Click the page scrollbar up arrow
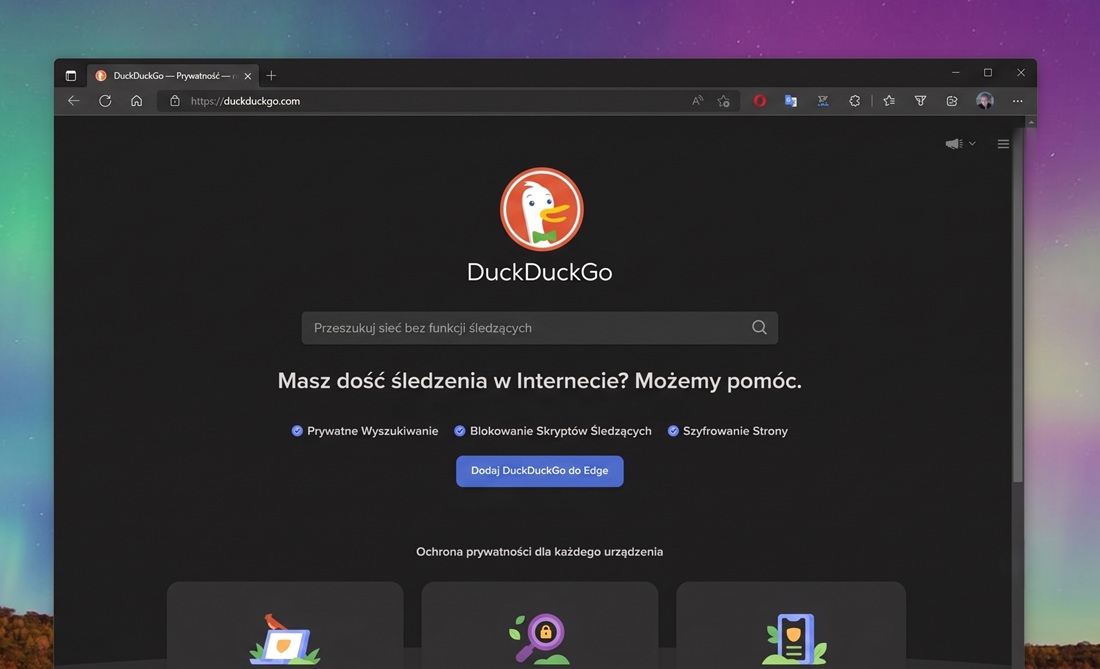1100x669 pixels. 1031,122
